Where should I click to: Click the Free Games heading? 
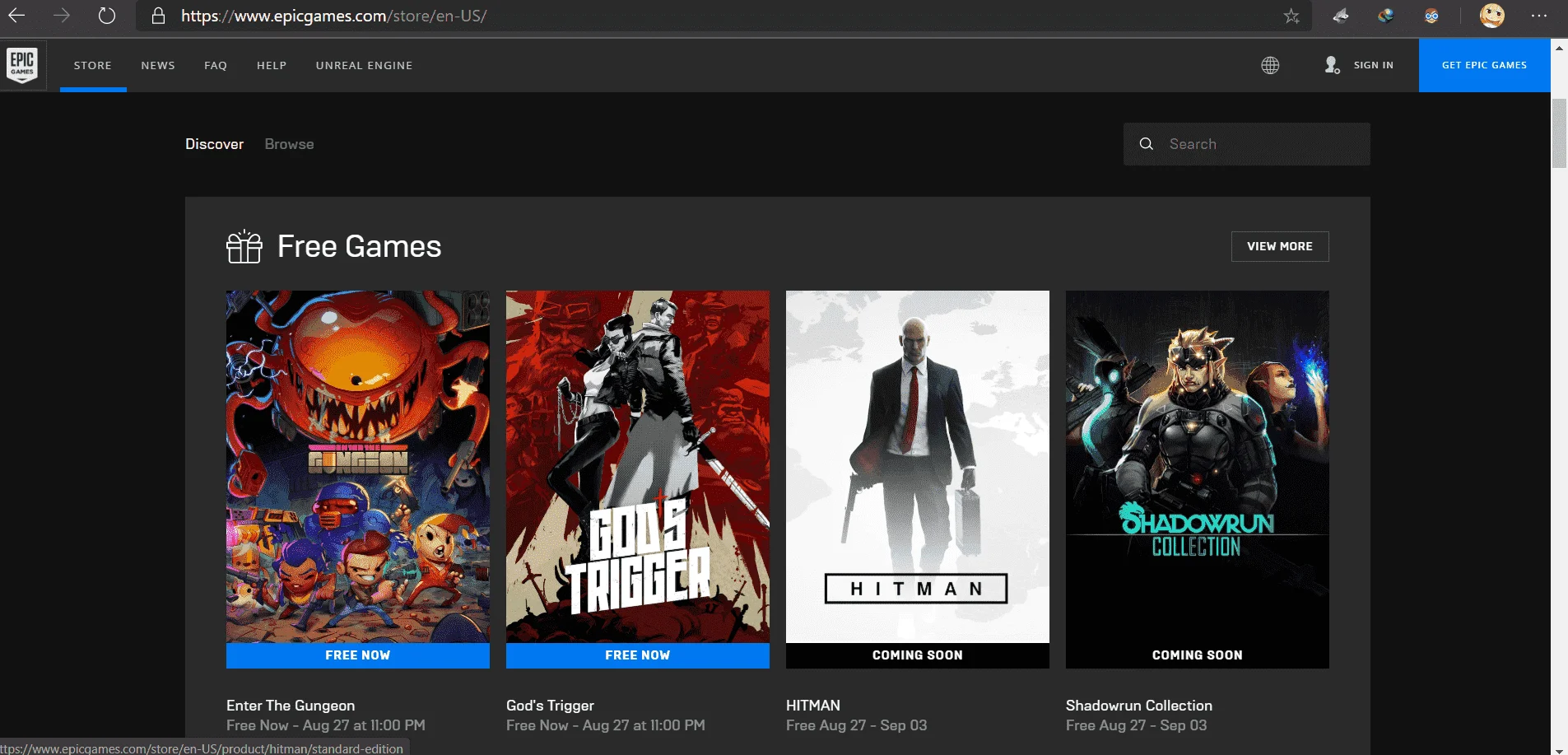point(360,246)
